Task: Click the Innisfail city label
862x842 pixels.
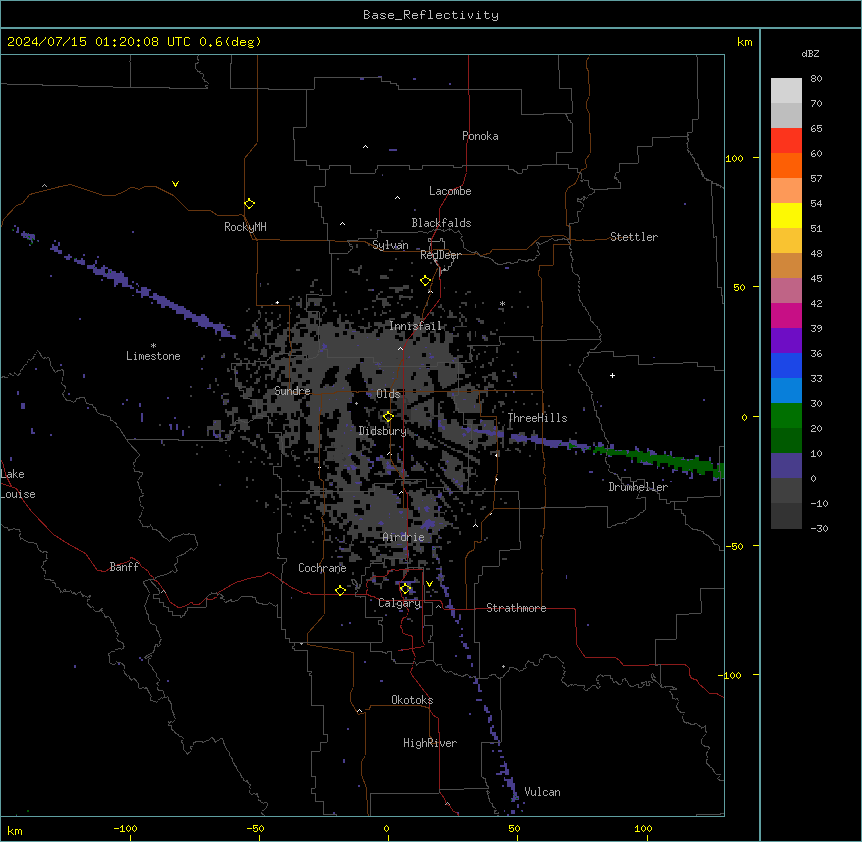Action: point(416,326)
